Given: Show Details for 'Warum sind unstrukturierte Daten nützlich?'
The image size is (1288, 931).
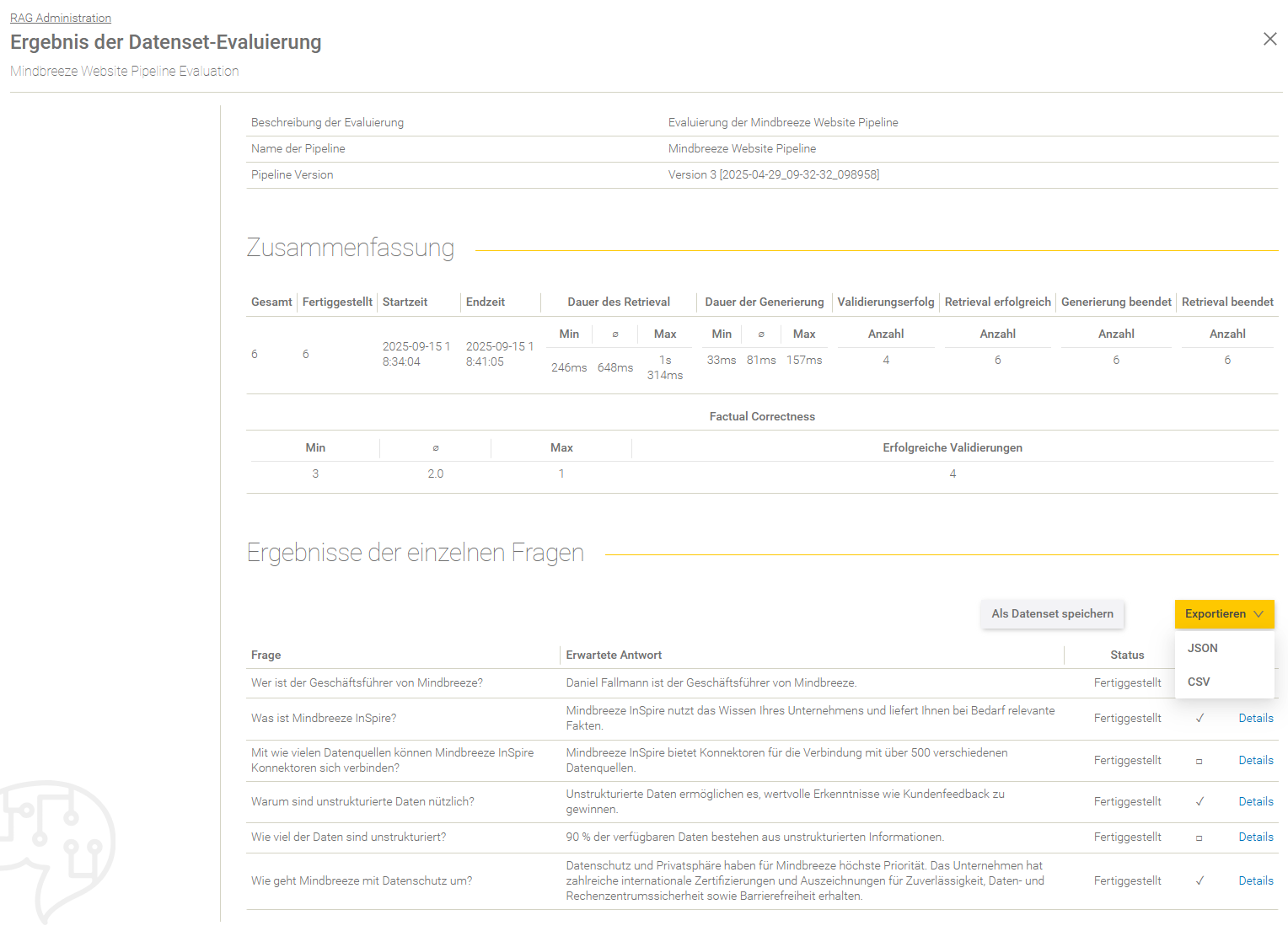Looking at the screenshot, I should point(1255,802).
